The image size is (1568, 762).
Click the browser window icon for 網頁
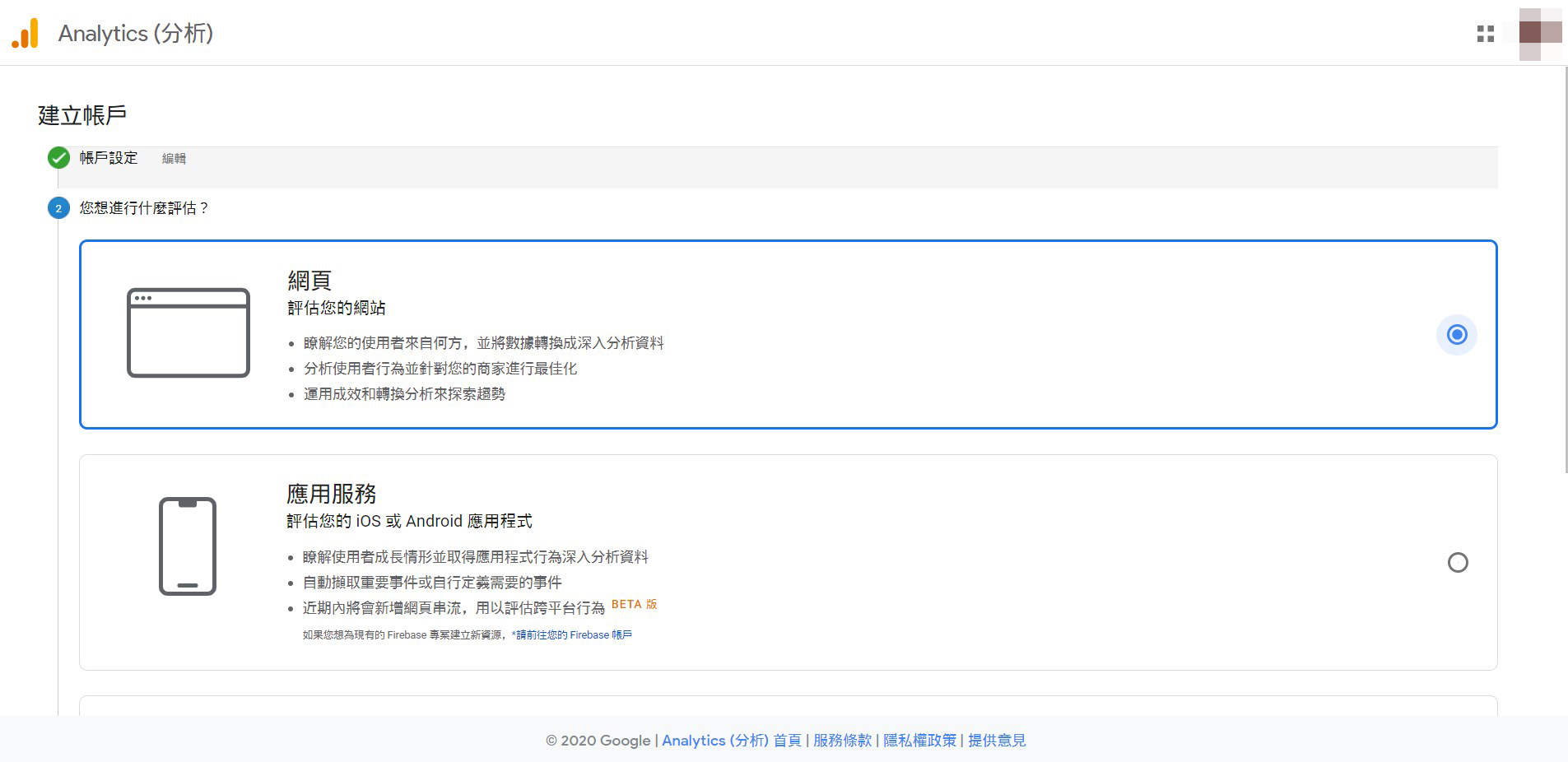[x=188, y=332]
